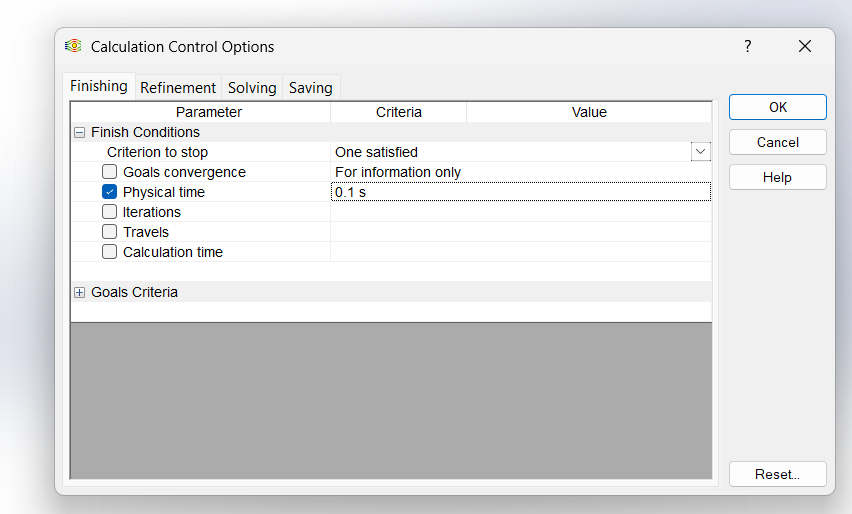852x514 pixels.
Task: Collapse the Finish Conditions group
Action: pos(79,132)
